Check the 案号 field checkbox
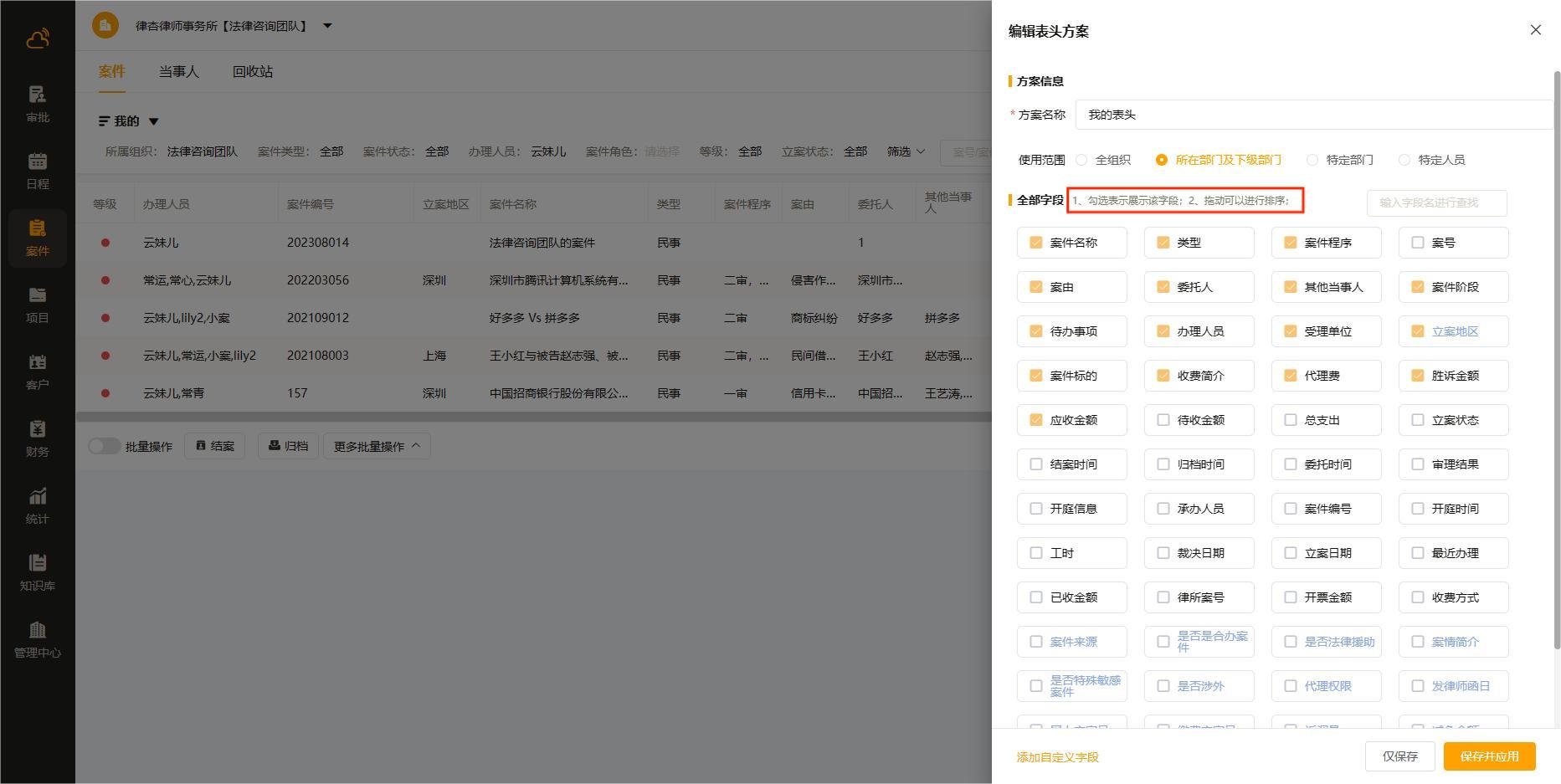Screen dimensions: 1561x784 [x=1418, y=243]
